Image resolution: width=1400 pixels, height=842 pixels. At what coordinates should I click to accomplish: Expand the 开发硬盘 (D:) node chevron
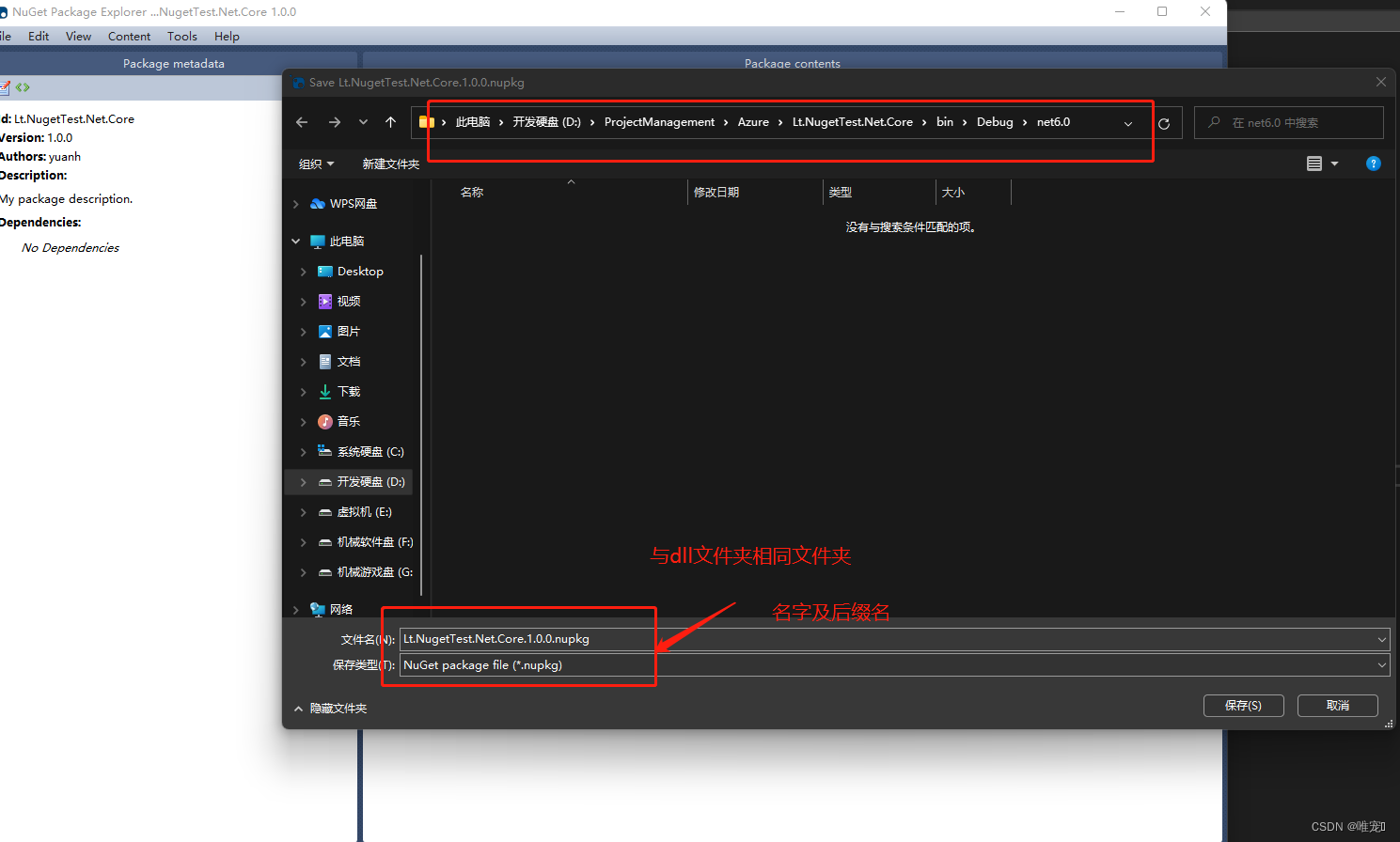coord(303,482)
